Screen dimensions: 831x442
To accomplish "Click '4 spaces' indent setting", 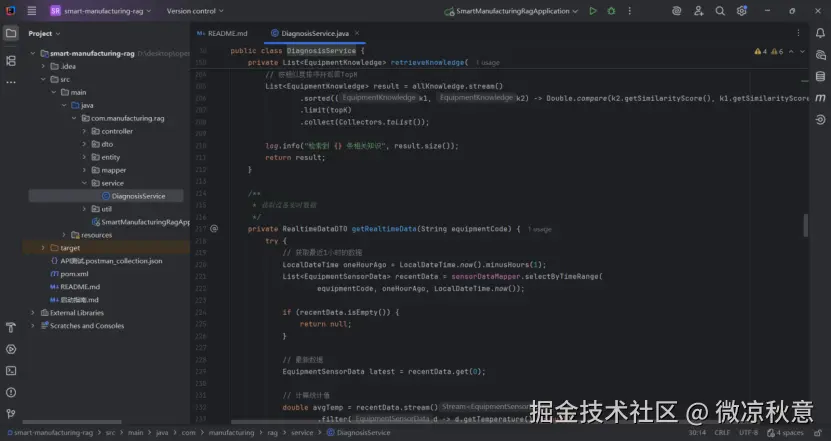I will click(785, 433).
